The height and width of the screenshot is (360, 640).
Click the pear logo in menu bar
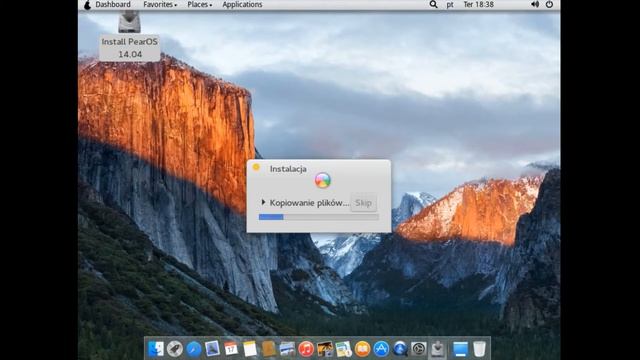coord(87,4)
